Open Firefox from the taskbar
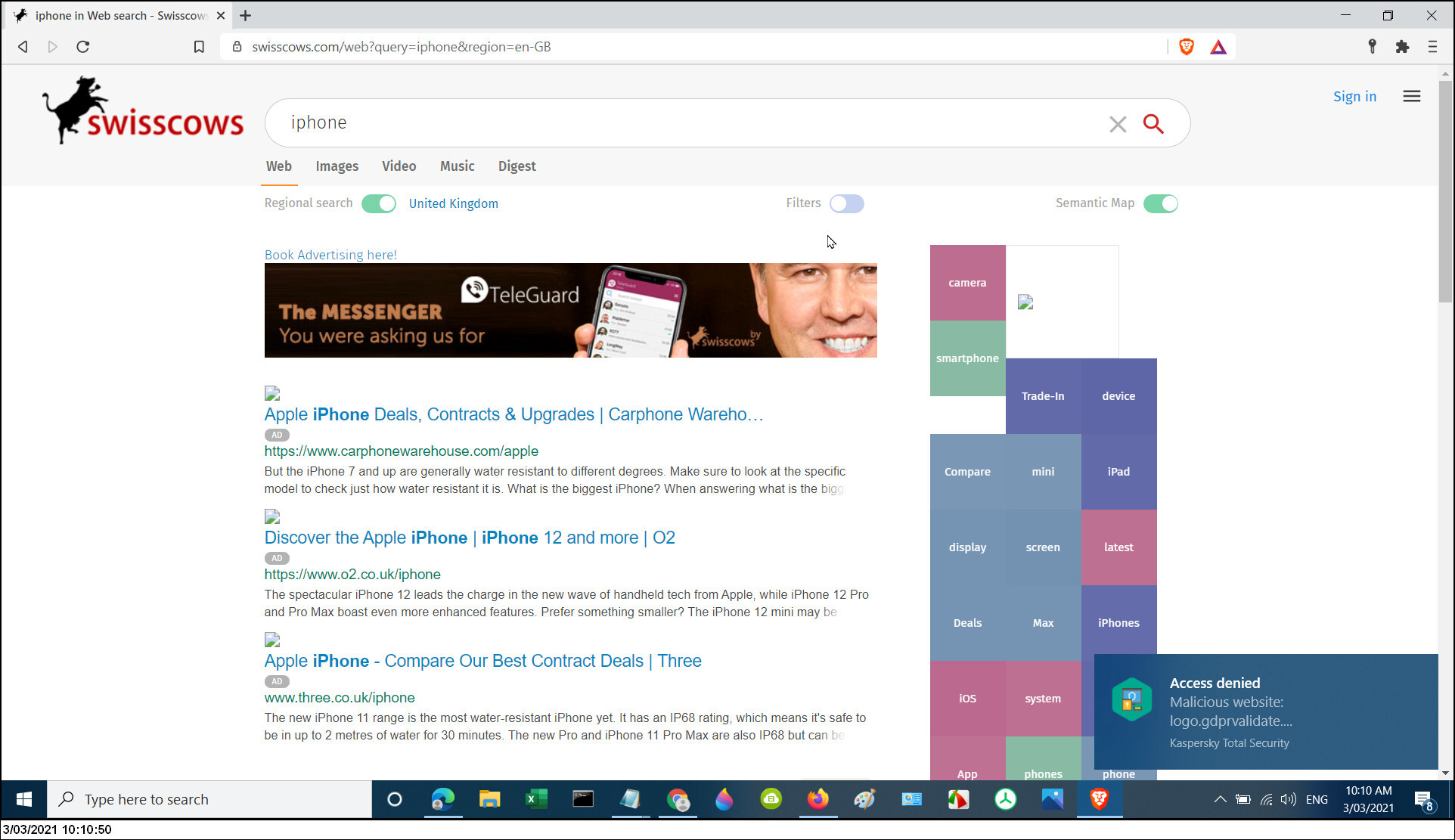This screenshot has width=1455, height=840. click(x=817, y=799)
